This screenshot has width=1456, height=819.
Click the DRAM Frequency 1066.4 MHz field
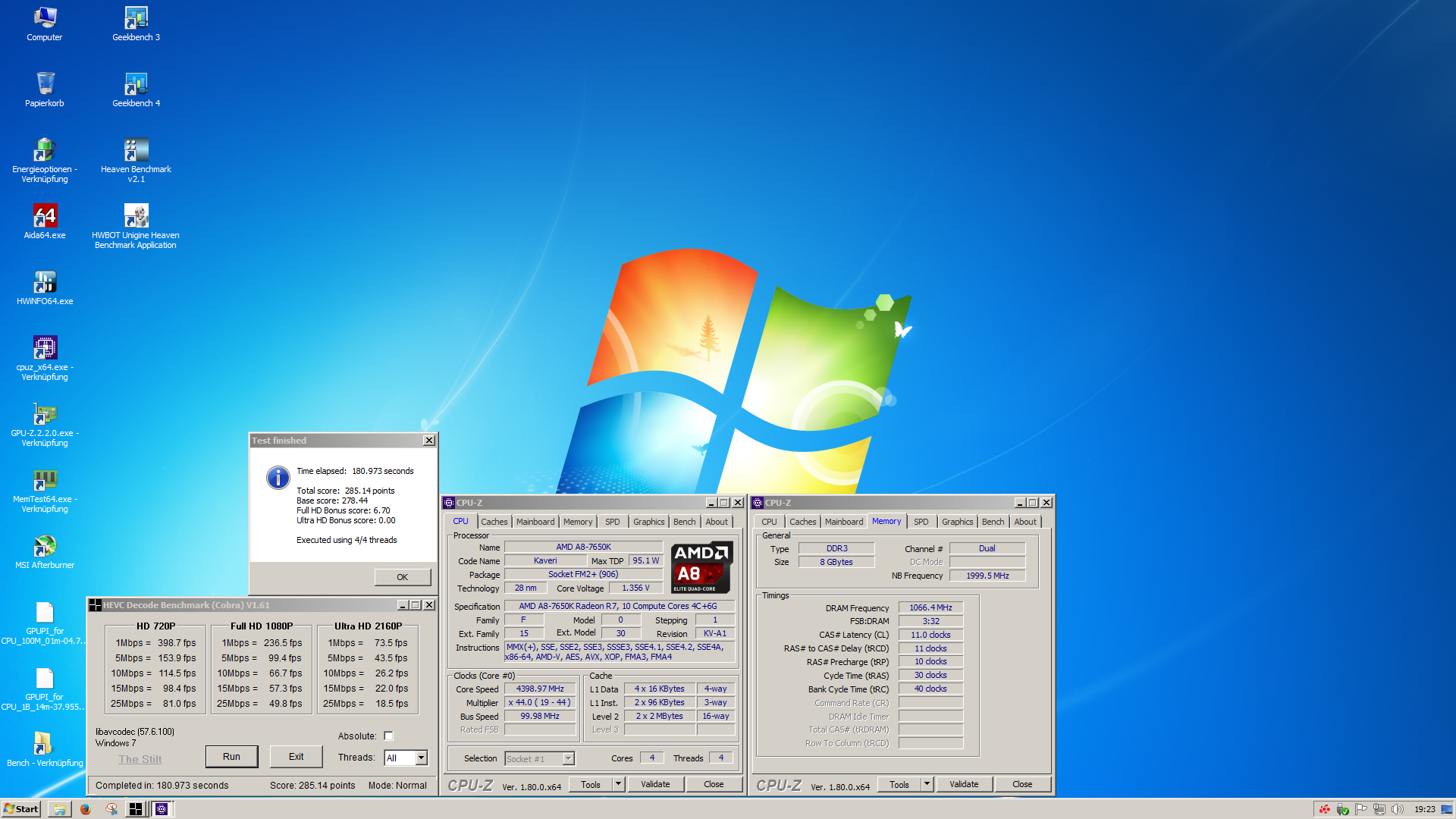click(930, 608)
